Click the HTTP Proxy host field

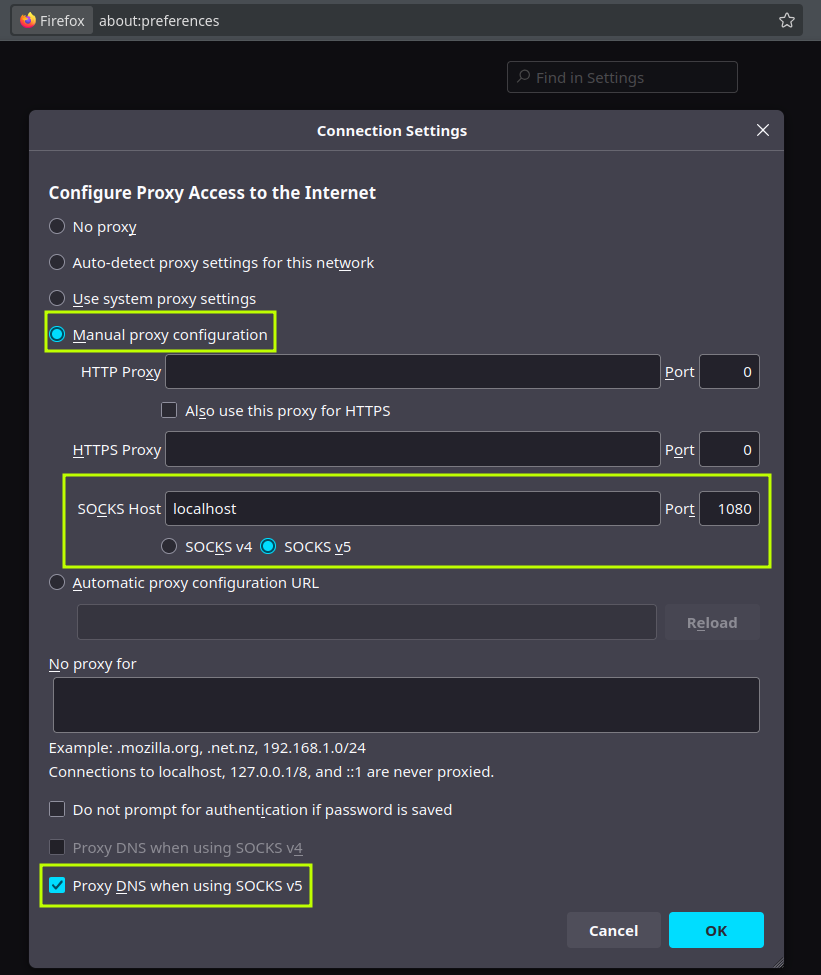(412, 371)
